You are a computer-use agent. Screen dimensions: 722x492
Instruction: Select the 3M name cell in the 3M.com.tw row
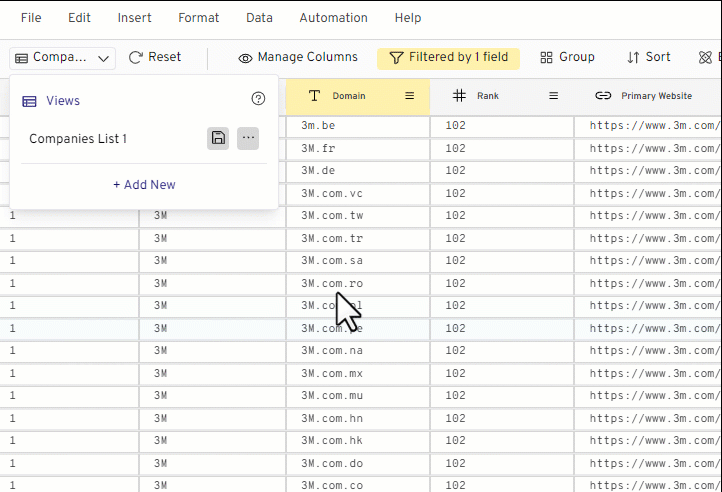tap(212, 216)
